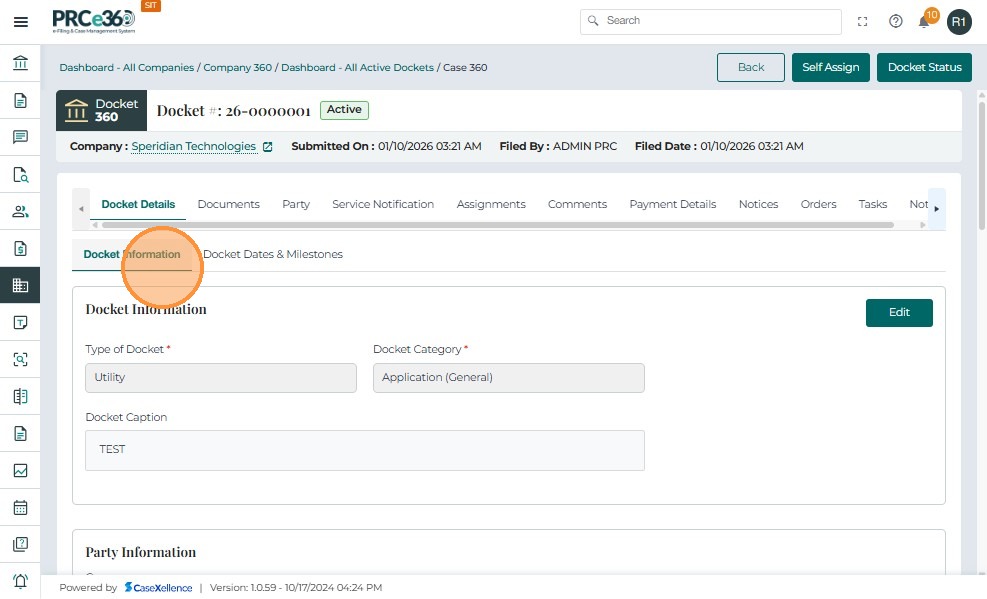
Task: Click the Docket Category field
Action: coord(509,378)
